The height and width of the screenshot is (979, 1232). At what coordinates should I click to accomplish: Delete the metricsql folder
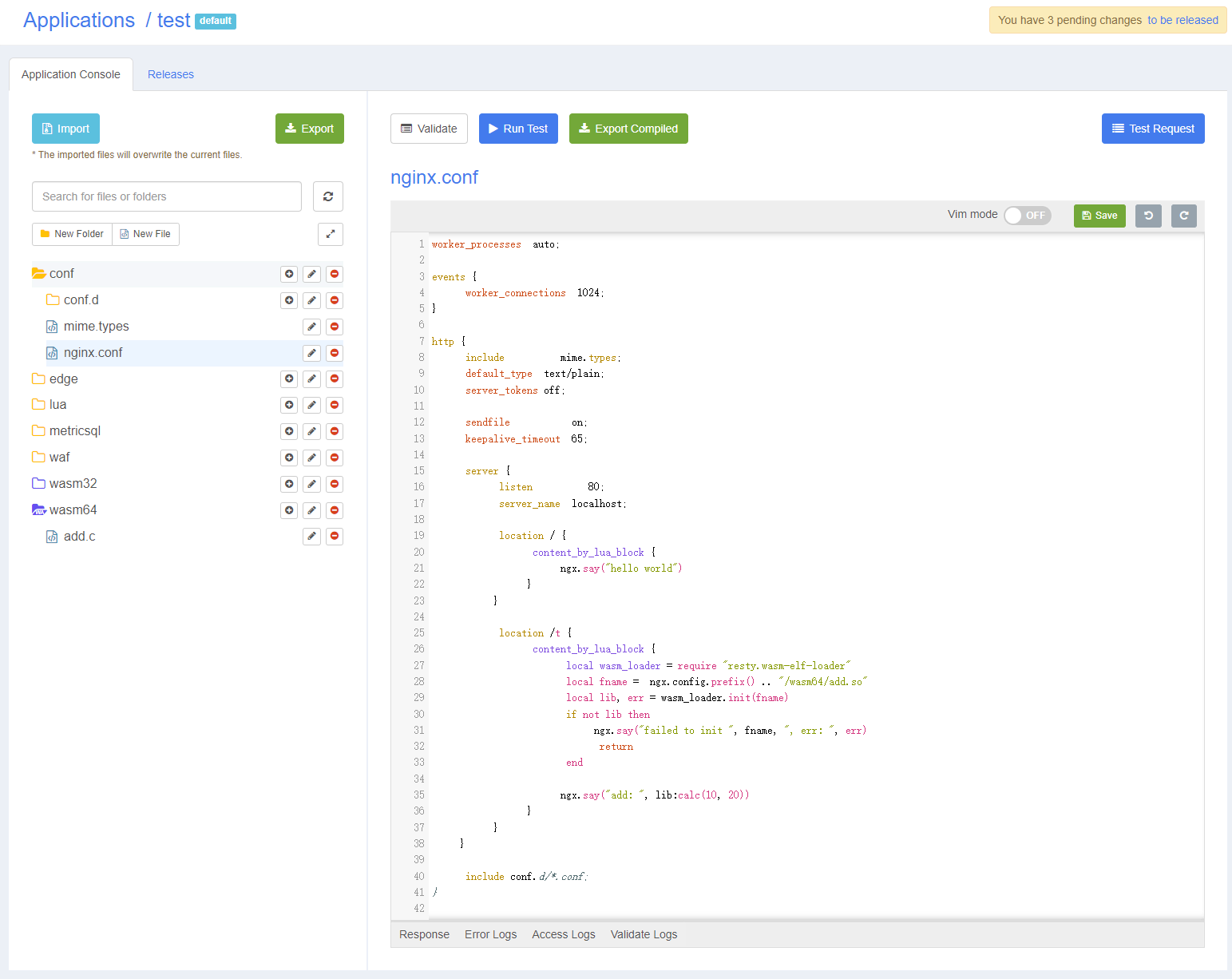coord(335,431)
